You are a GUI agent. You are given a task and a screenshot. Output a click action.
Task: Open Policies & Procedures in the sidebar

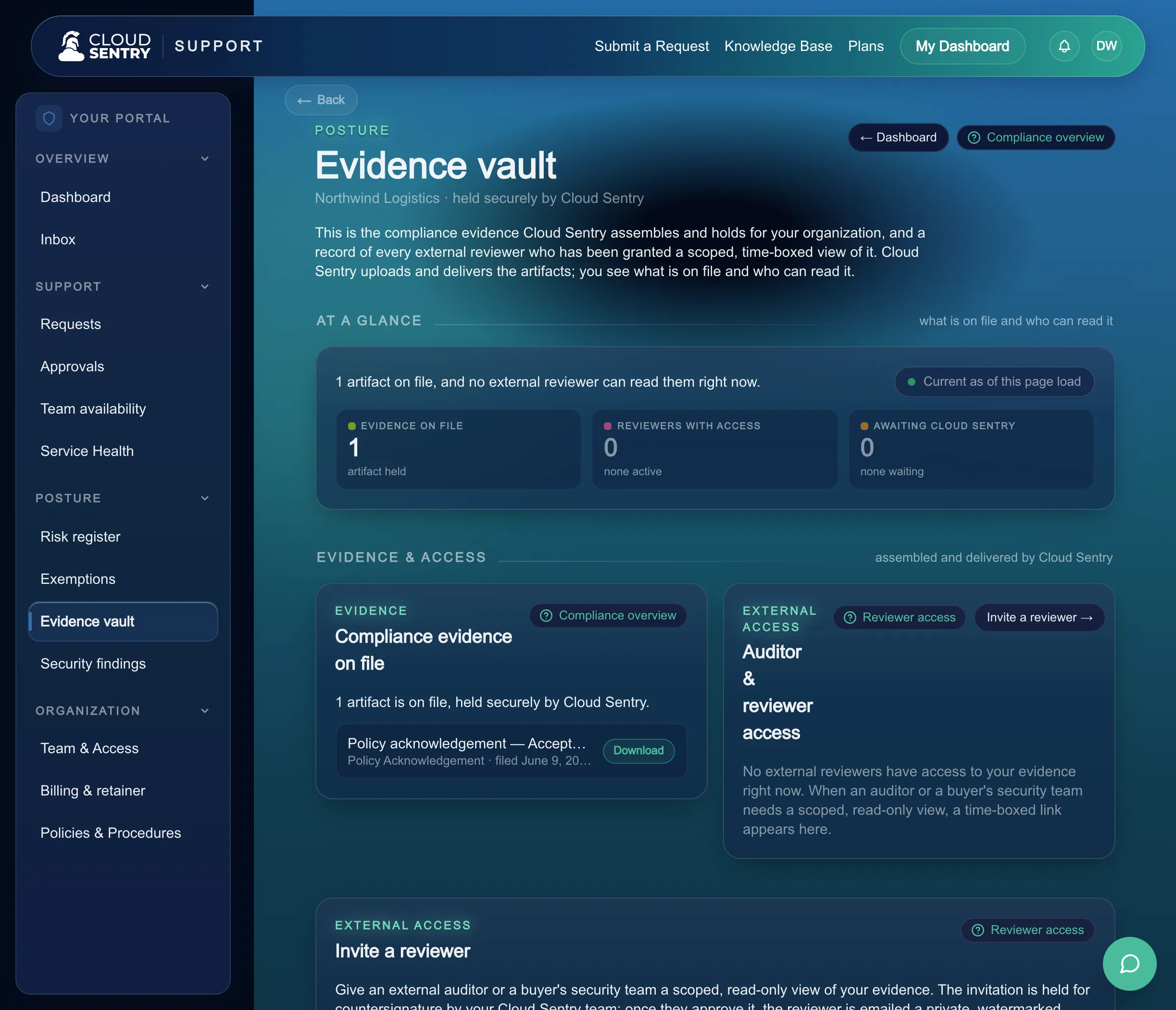click(123, 833)
